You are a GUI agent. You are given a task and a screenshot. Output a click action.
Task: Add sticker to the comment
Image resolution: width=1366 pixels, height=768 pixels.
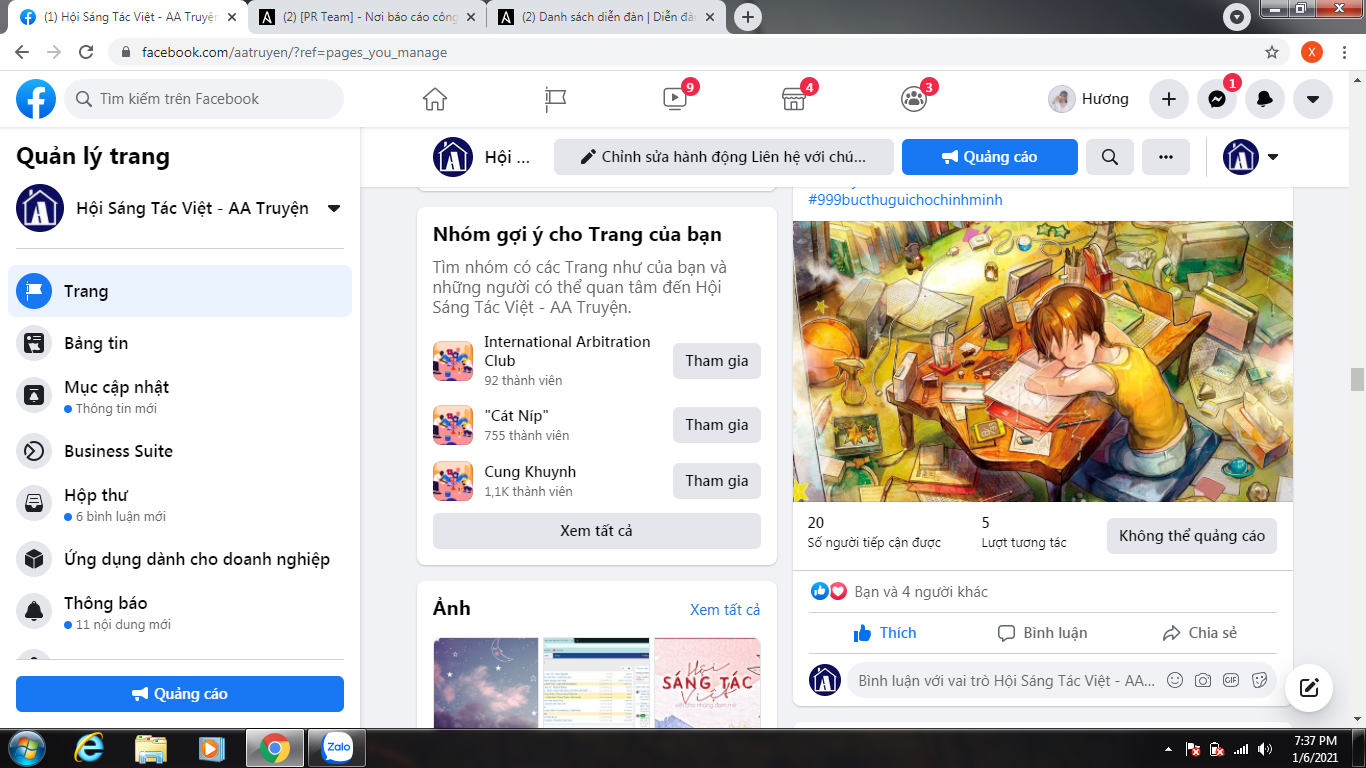click(x=1259, y=680)
